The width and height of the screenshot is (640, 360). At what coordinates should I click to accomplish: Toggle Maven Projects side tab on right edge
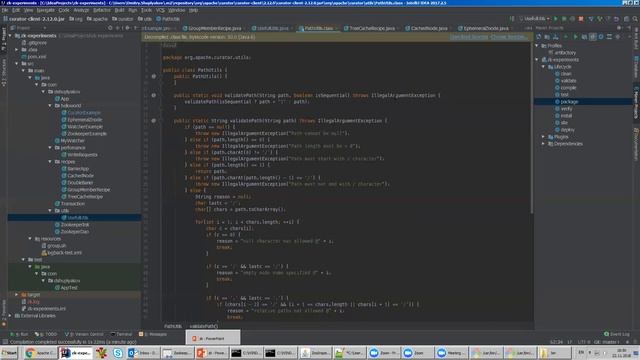tap(636, 102)
